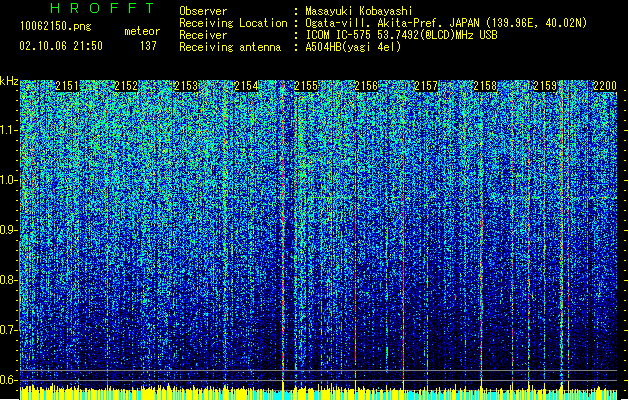Click the 0.7 kHz axis tick label
The height and width of the screenshot is (400, 629).
(9, 330)
